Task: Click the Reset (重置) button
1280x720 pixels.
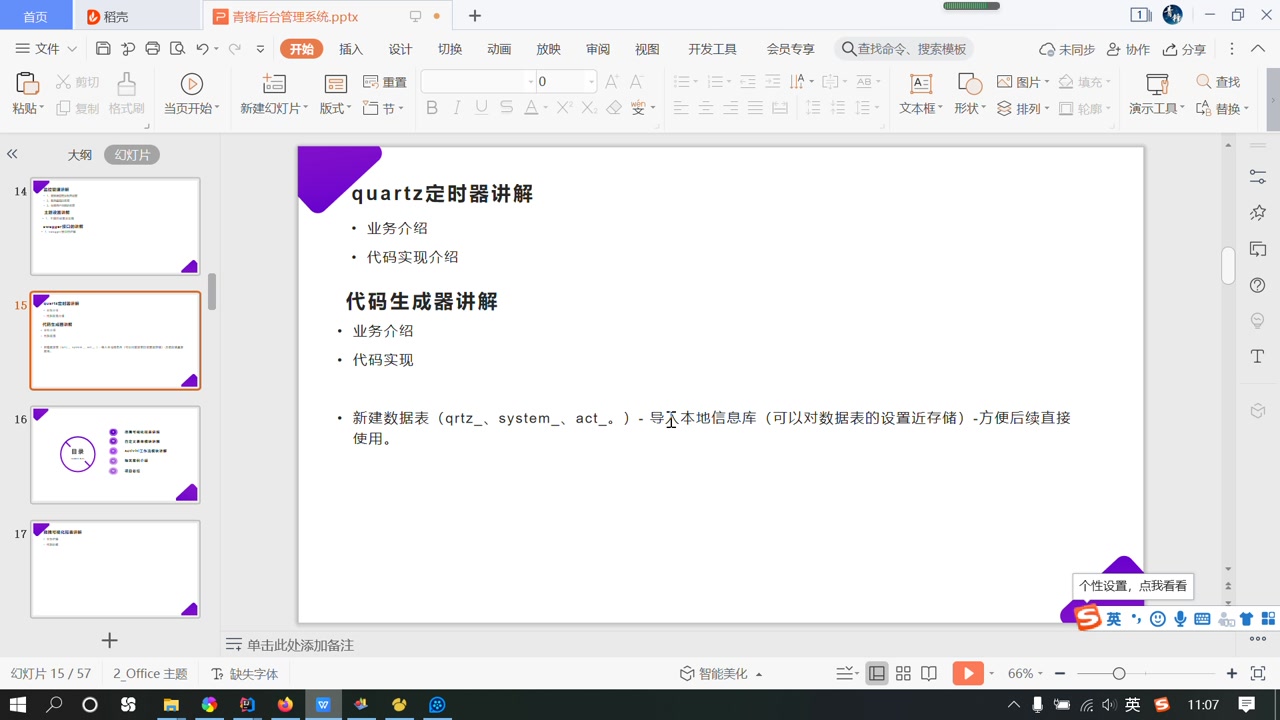Action: tap(385, 82)
